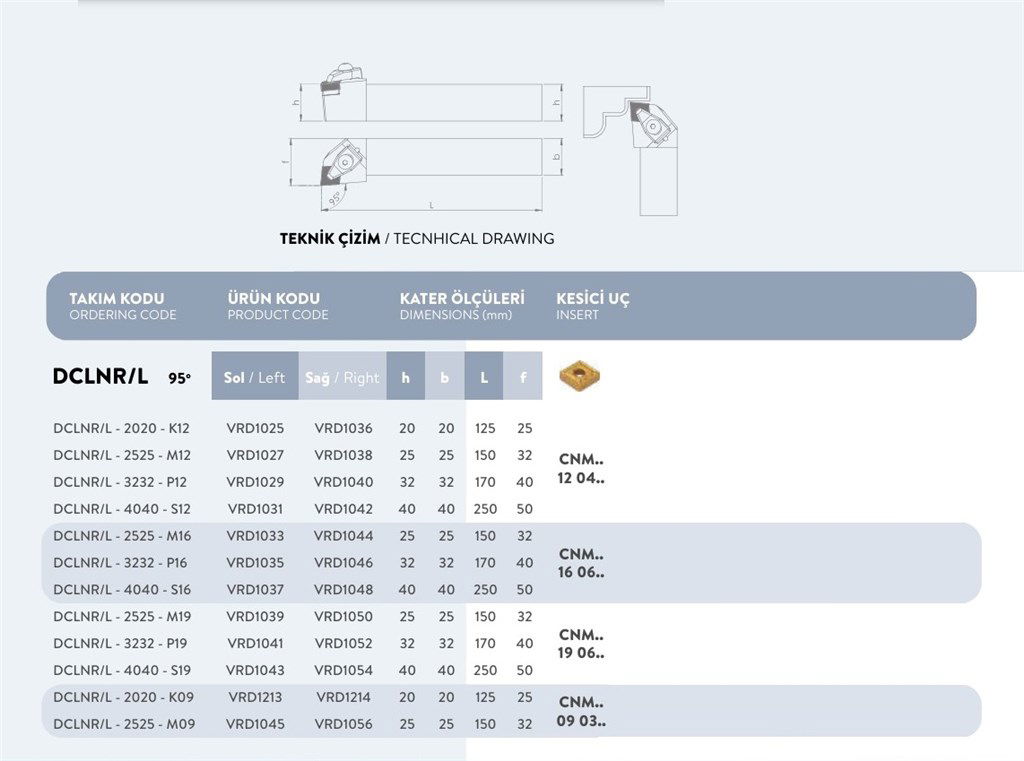Click the VRD1025 product code
1024x761 pixels.
coord(255,428)
